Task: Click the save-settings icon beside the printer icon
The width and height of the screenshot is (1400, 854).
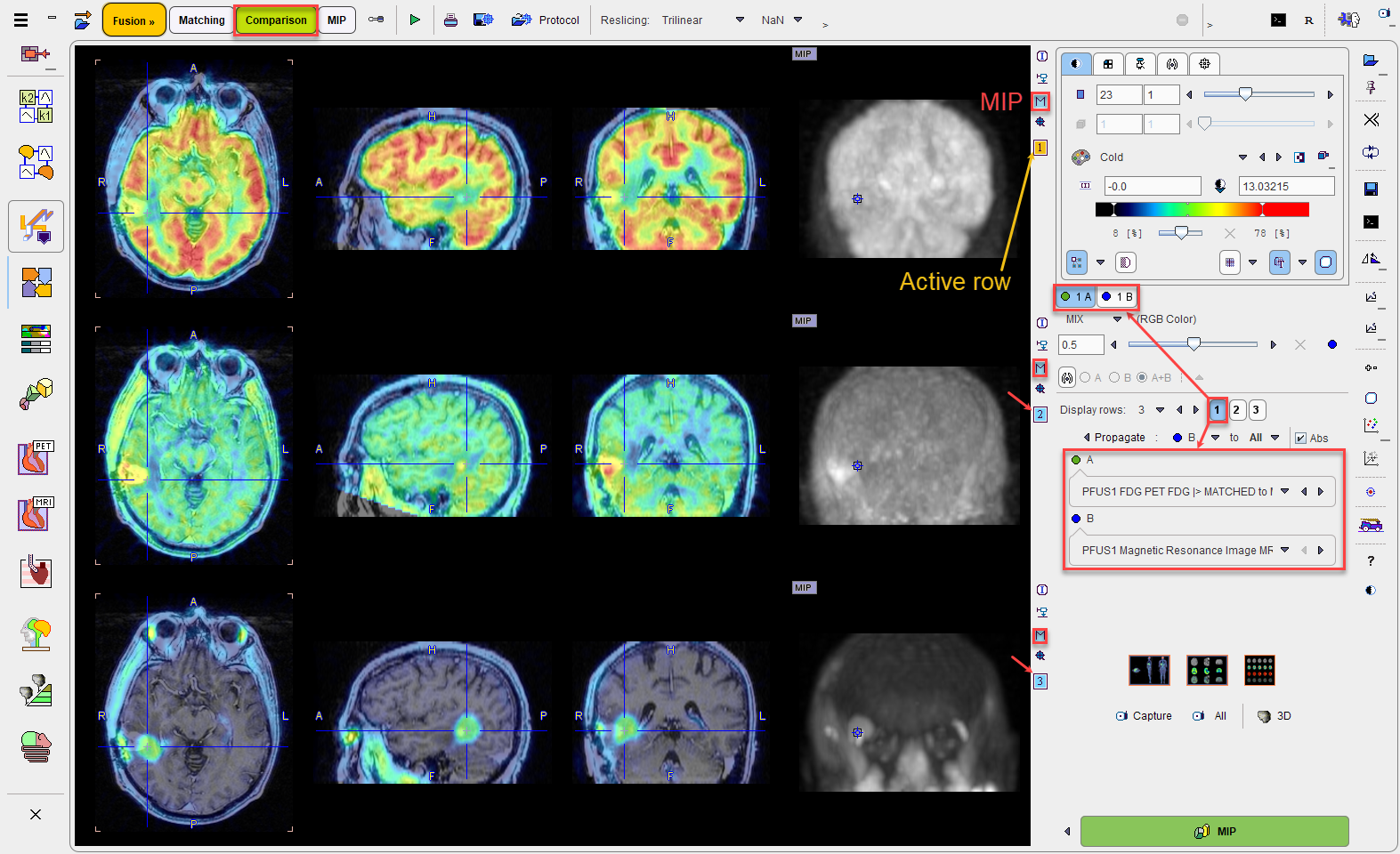Action: click(483, 20)
